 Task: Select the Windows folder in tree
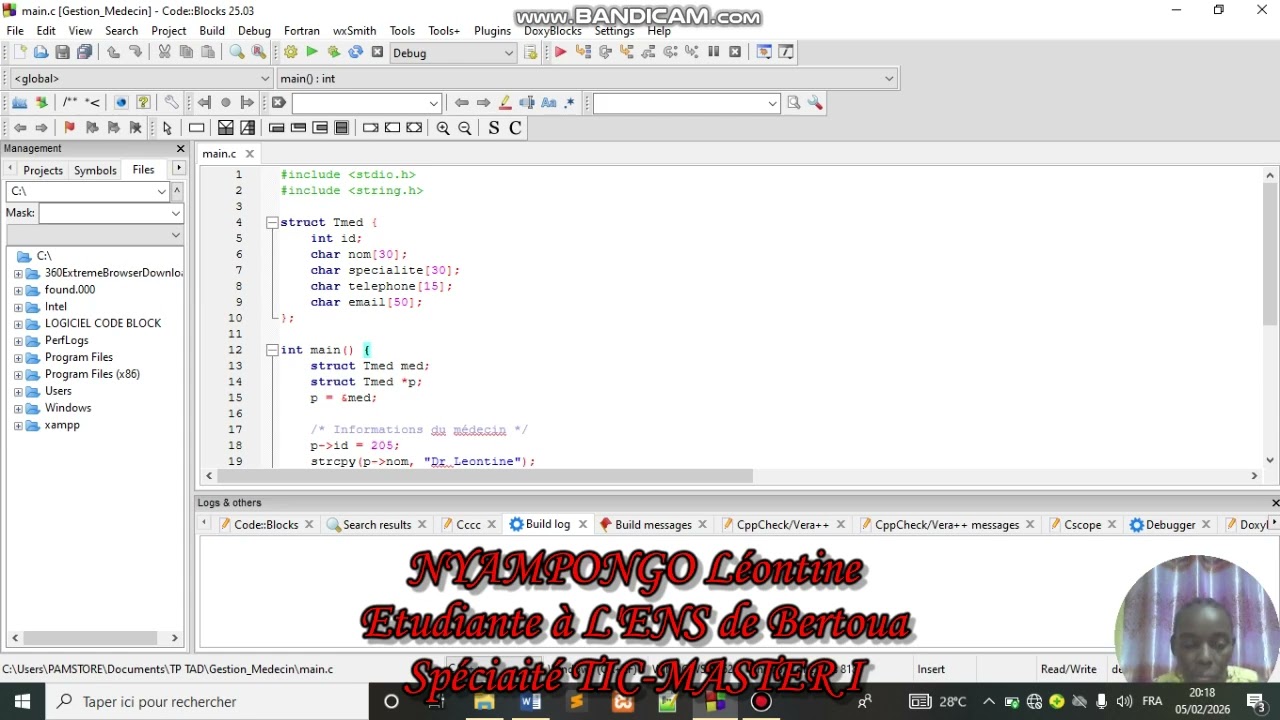click(68, 408)
